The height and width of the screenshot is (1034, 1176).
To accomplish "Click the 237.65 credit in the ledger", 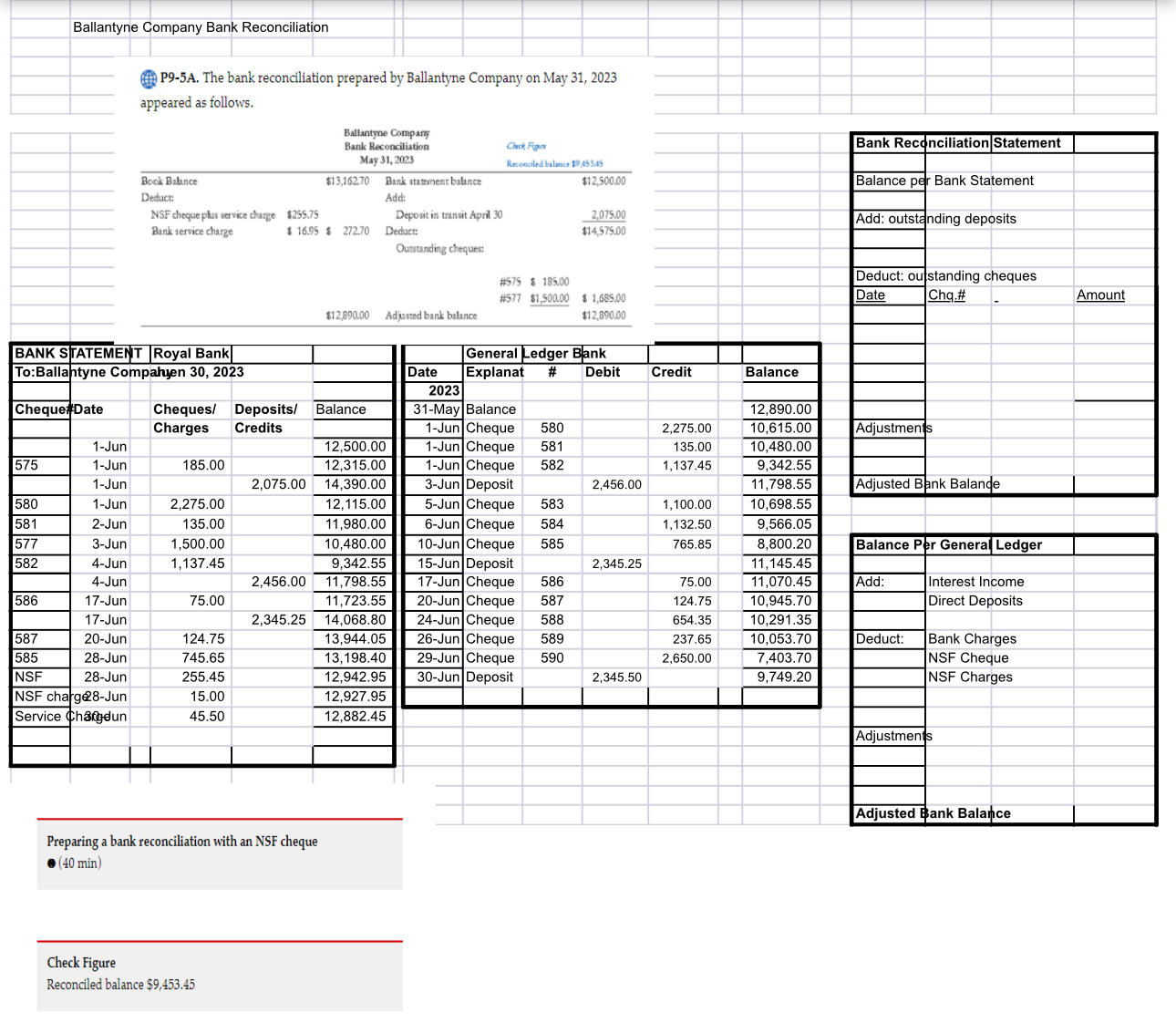I will click(692, 639).
